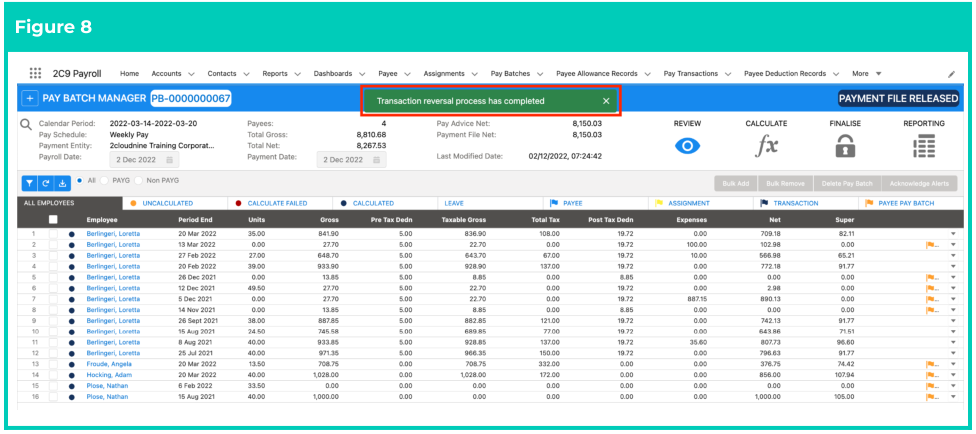976x434 pixels.
Task: Open the Pay Transactions nav item
Action: (691, 73)
